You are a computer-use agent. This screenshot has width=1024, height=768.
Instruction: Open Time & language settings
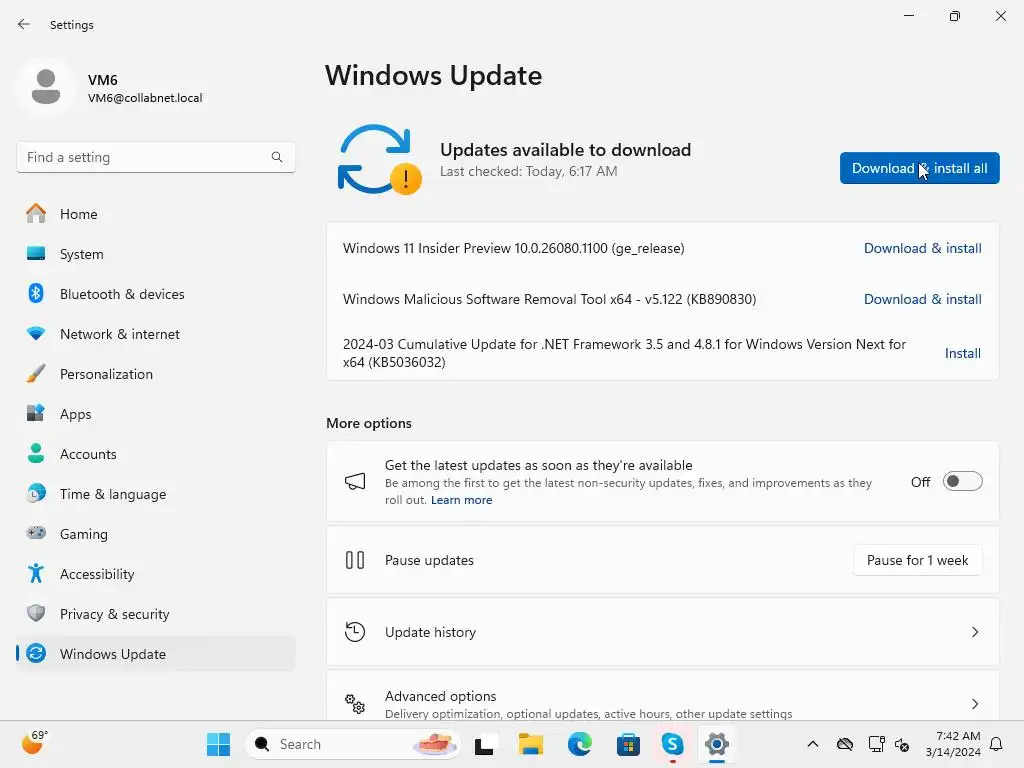pyautogui.click(x=156, y=494)
